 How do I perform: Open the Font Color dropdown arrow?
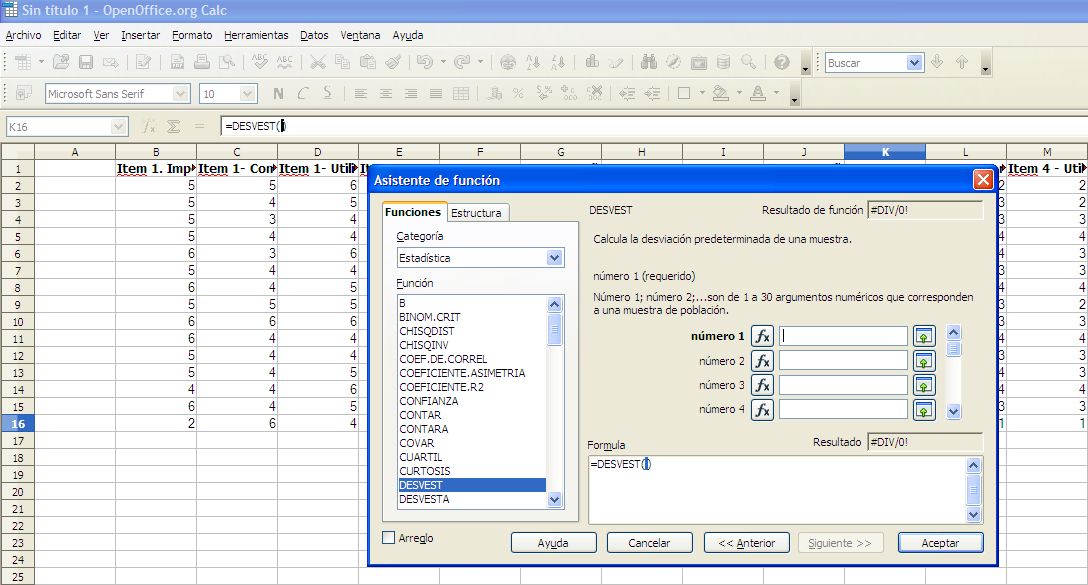click(776, 94)
